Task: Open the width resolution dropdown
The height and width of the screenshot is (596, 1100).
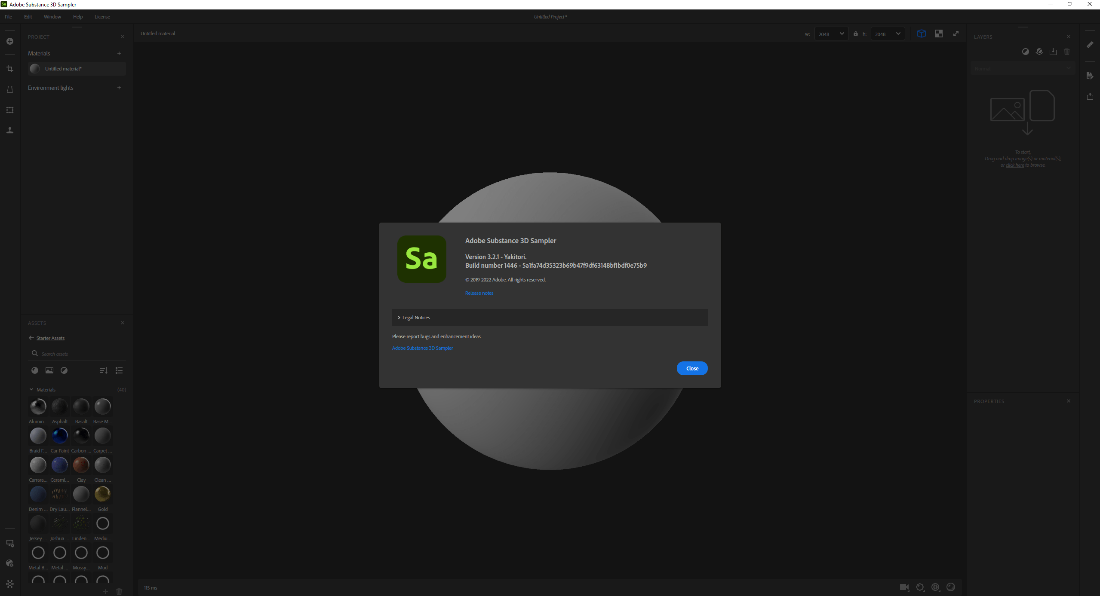Action: click(831, 34)
